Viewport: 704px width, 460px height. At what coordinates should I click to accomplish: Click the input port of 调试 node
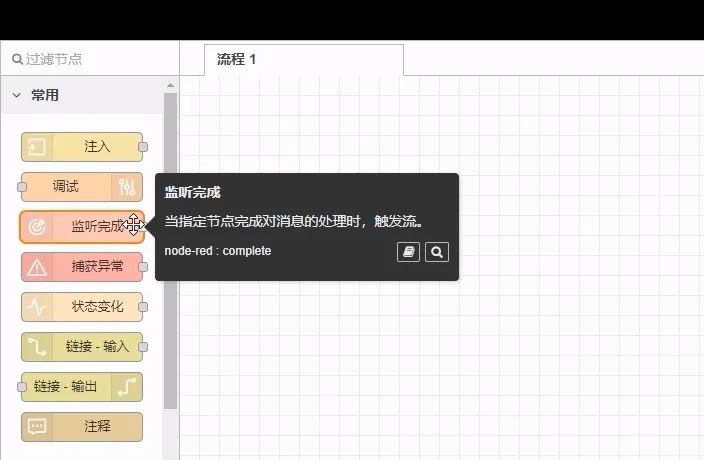pyautogui.click(x=22, y=187)
